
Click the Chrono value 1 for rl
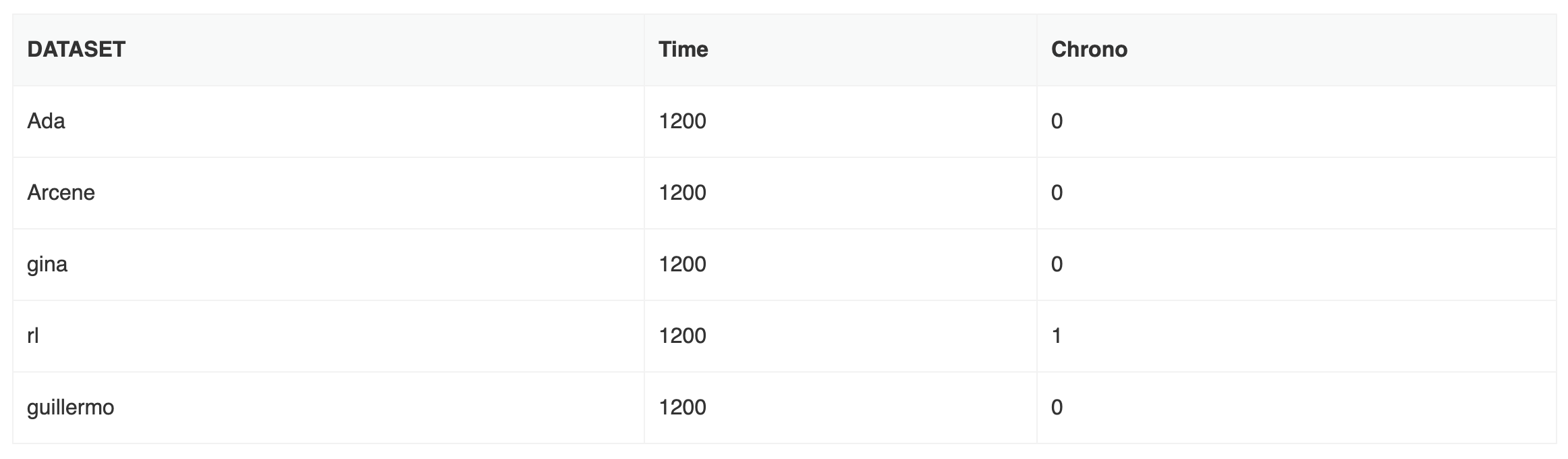click(1057, 335)
